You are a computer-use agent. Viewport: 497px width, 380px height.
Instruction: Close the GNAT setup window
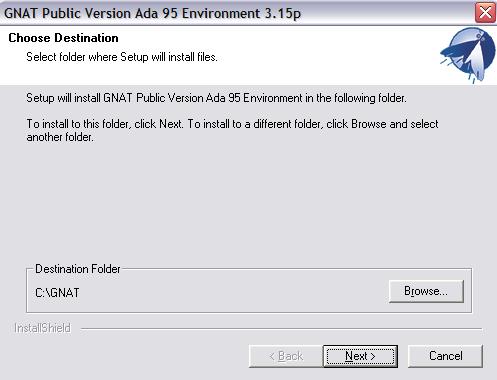[x=485, y=13]
